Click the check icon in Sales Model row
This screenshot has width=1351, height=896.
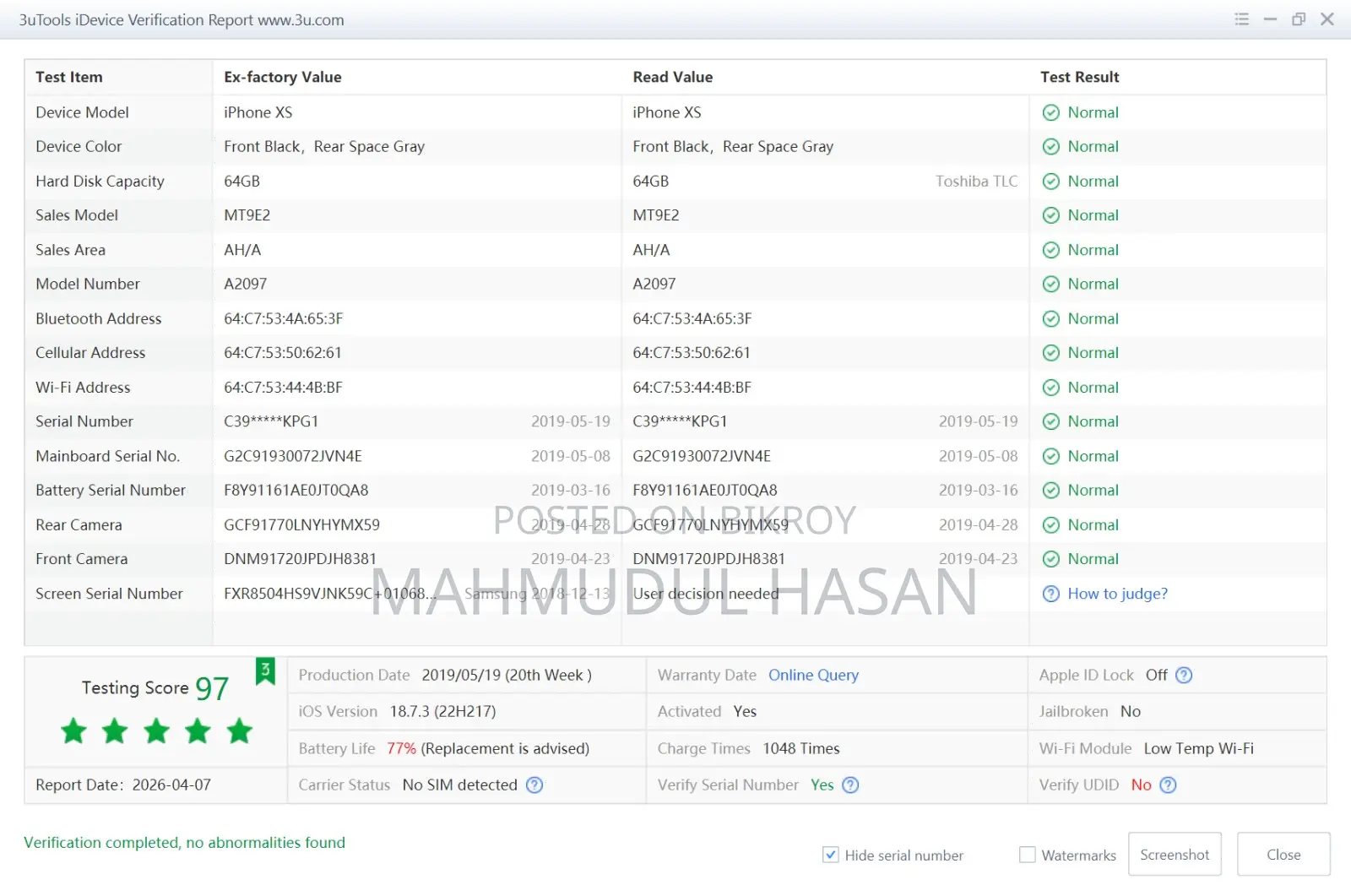pyautogui.click(x=1050, y=215)
